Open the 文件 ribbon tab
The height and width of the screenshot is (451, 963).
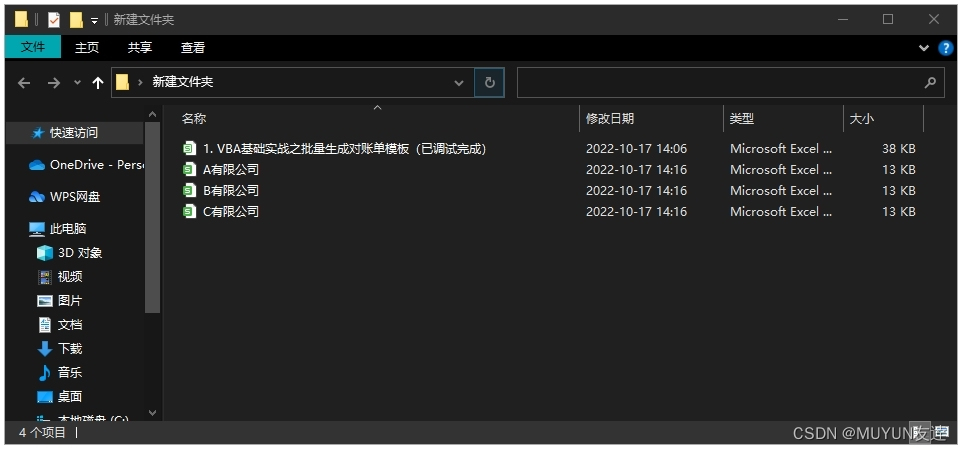coord(33,47)
